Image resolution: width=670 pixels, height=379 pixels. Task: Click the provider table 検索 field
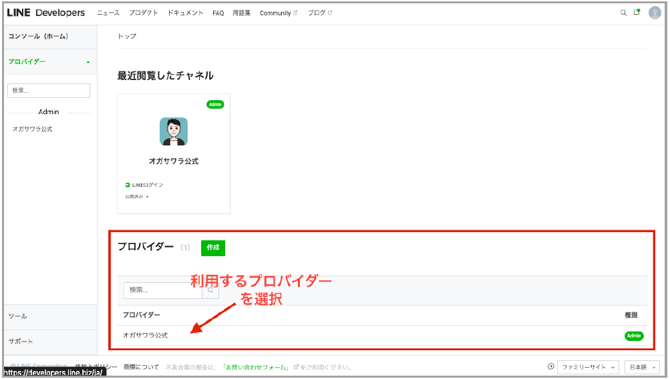click(163, 290)
